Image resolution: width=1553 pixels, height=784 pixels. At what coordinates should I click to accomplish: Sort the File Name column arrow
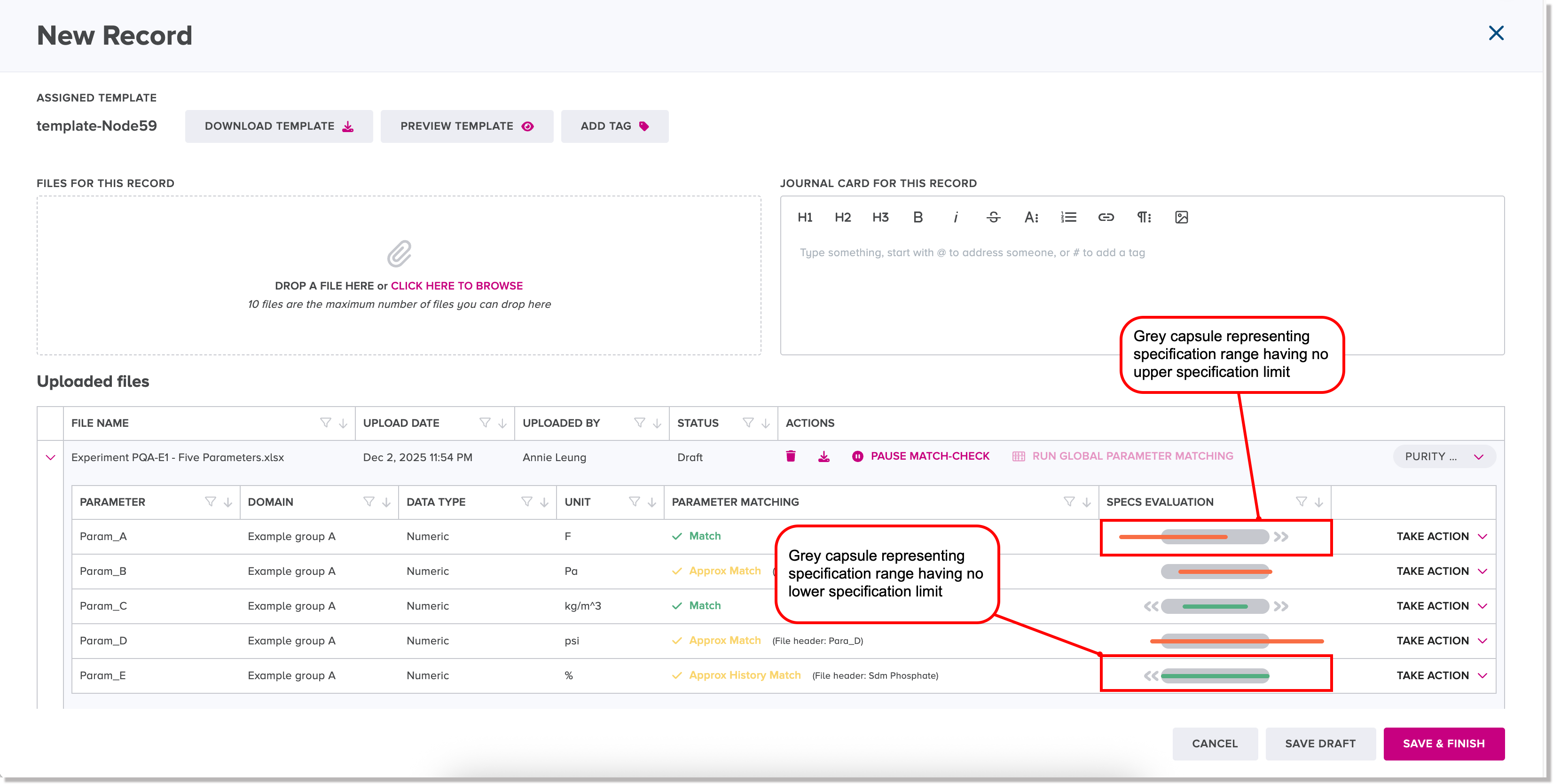[343, 423]
